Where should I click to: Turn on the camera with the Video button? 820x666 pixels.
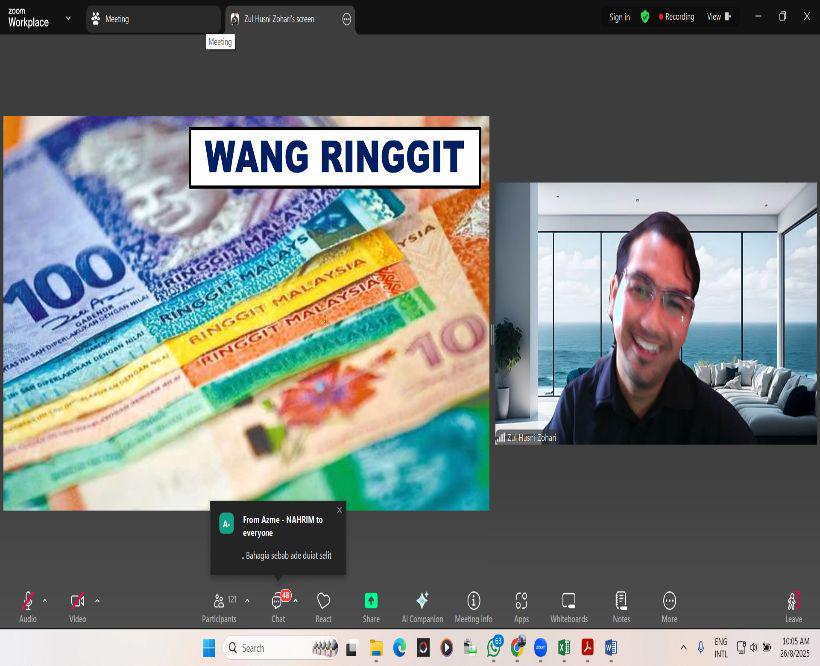pos(77,603)
